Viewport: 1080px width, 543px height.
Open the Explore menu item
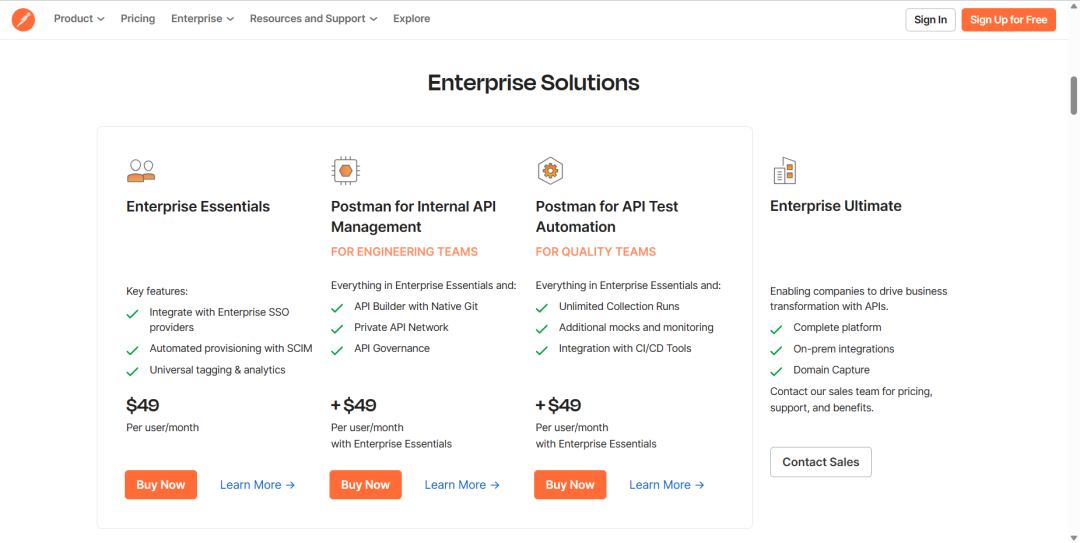tap(411, 19)
